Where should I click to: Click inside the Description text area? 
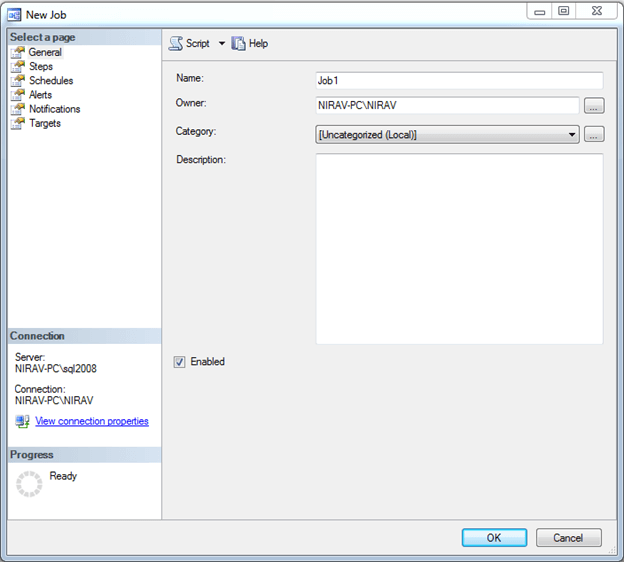coord(460,249)
